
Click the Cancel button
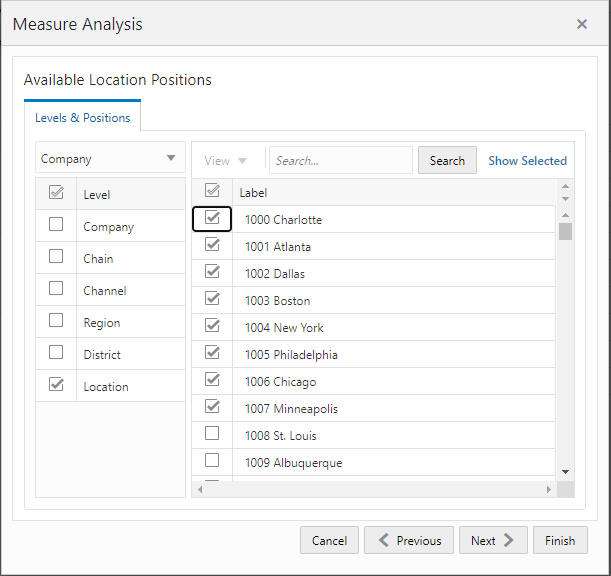(329, 540)
